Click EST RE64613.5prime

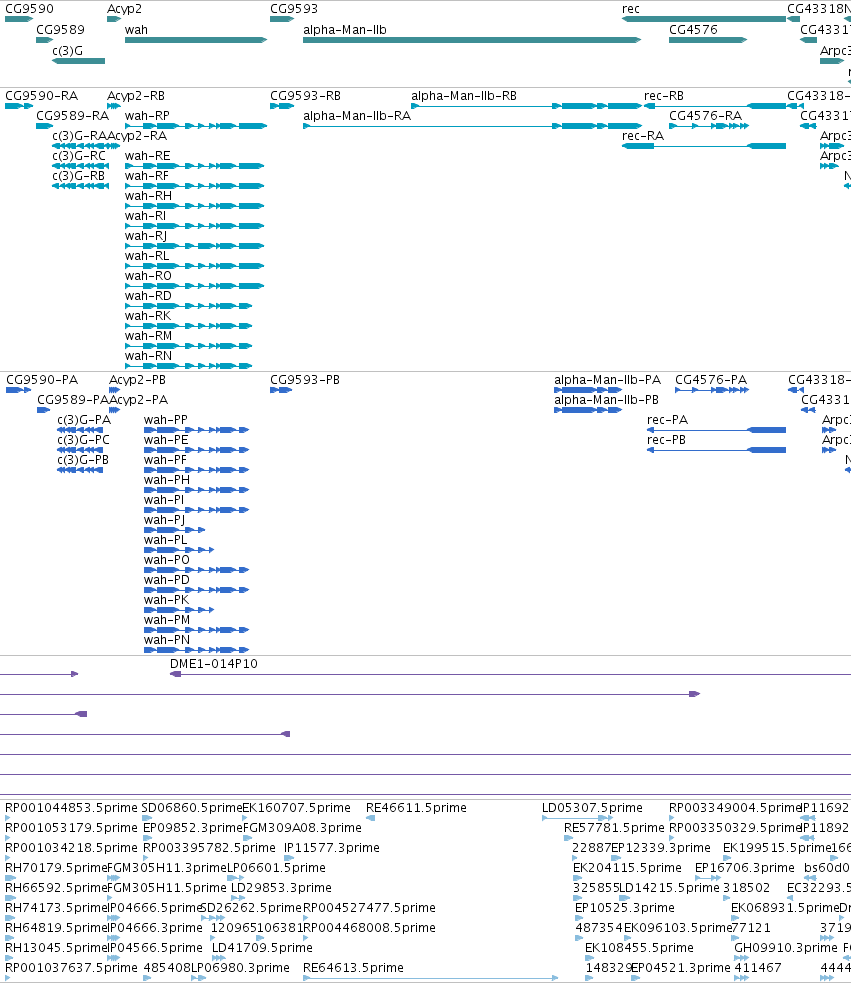click(353, 968)
